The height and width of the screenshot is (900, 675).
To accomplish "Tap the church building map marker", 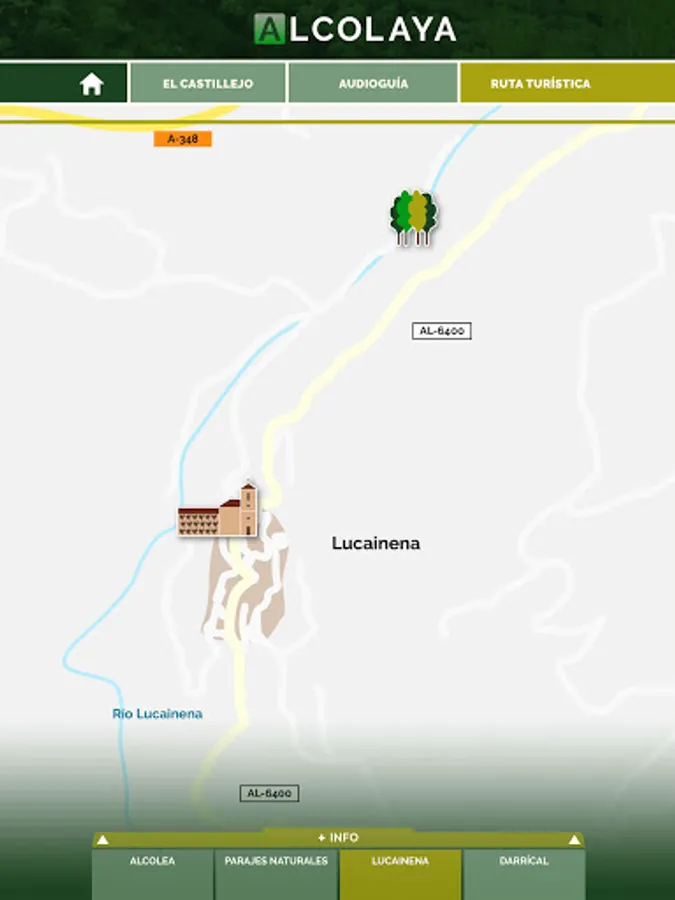I will pyautogui.click(x=218, y=510).
